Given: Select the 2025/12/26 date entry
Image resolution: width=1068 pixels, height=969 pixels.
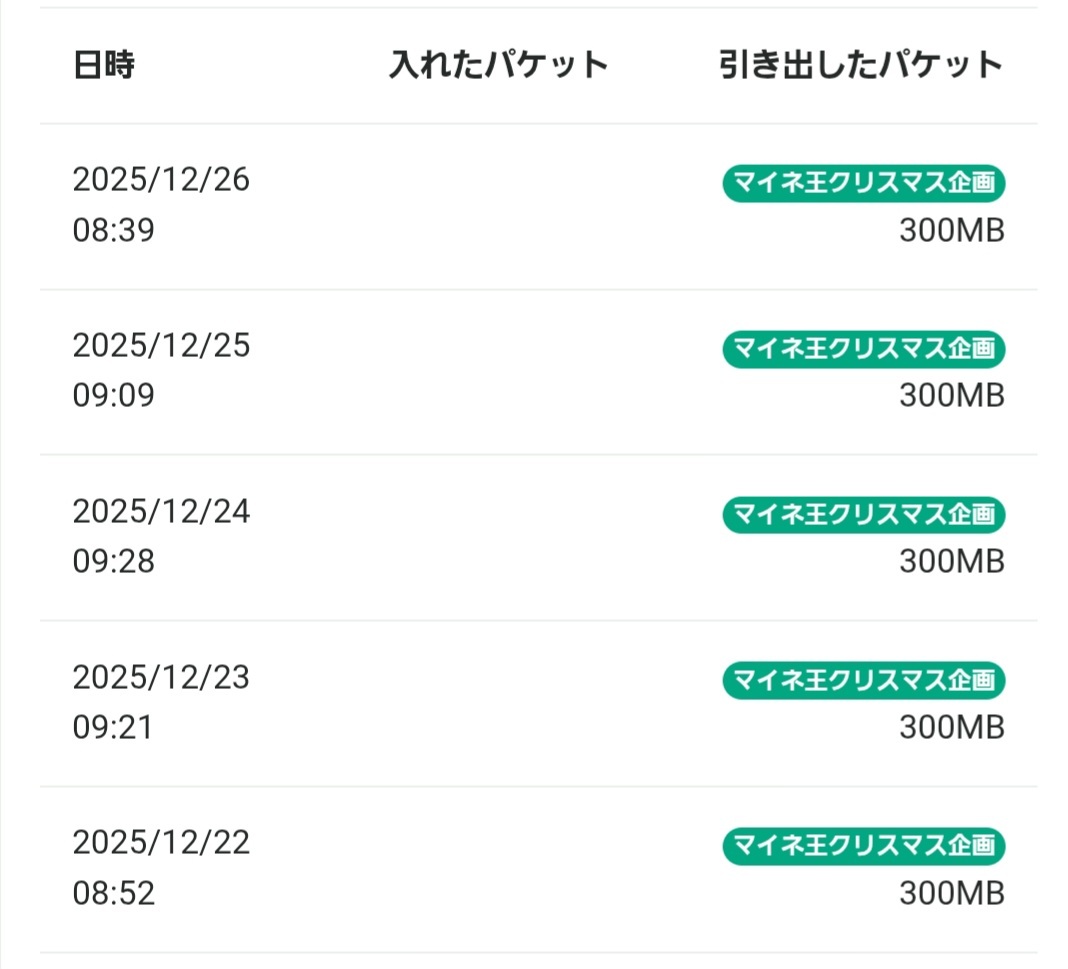Looking at the screenshot, I should point(161,181).
